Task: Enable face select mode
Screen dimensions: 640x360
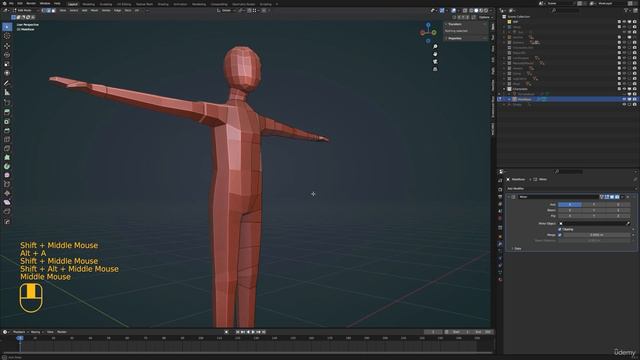Action: coord(53,11)
